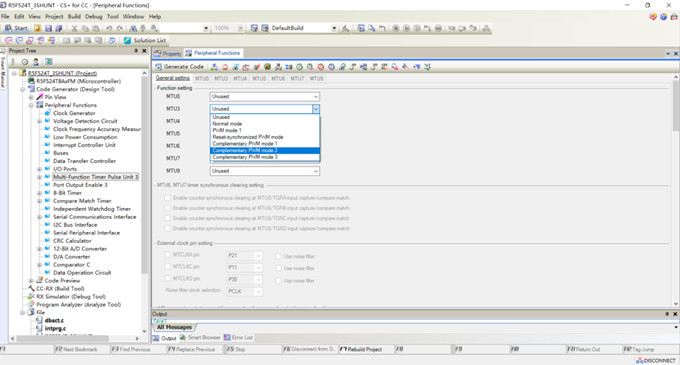
Task: Click the build tool icon next to DefaultBuild dropdown
Action: click(x=345, y=28)
